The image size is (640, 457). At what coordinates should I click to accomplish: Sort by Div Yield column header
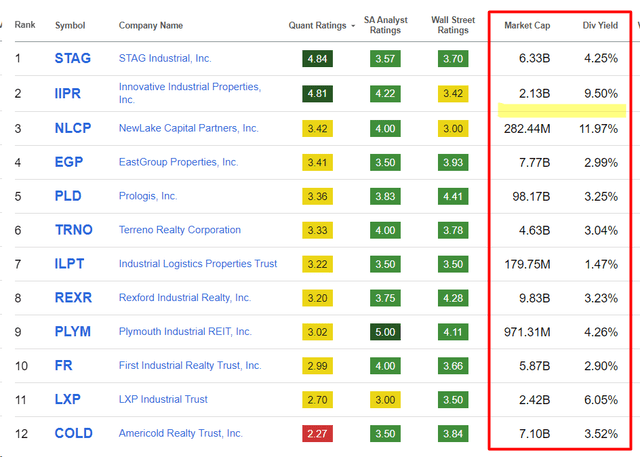[x=600, y=25]
